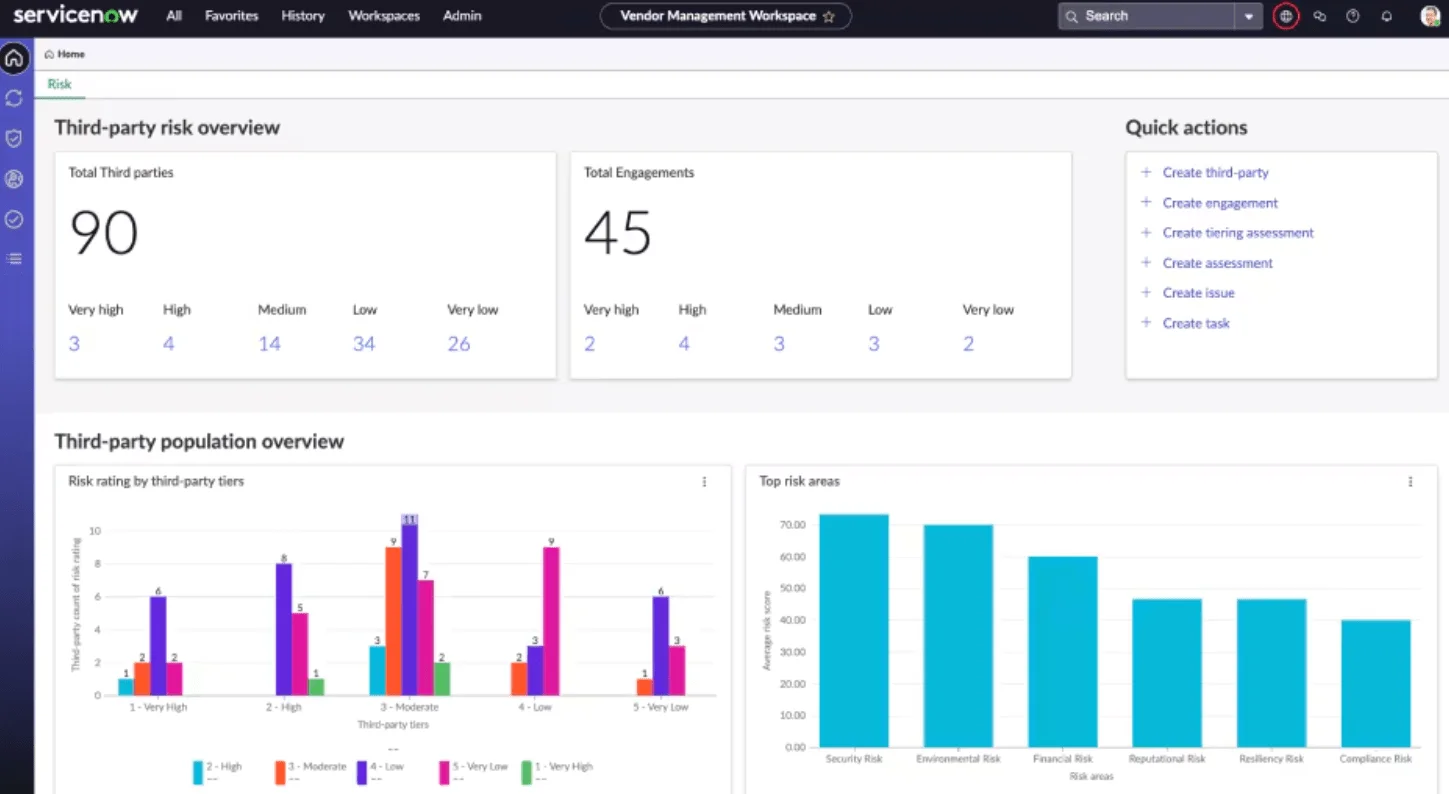Click the plus icon beside Create engagement

(1146, 202)
